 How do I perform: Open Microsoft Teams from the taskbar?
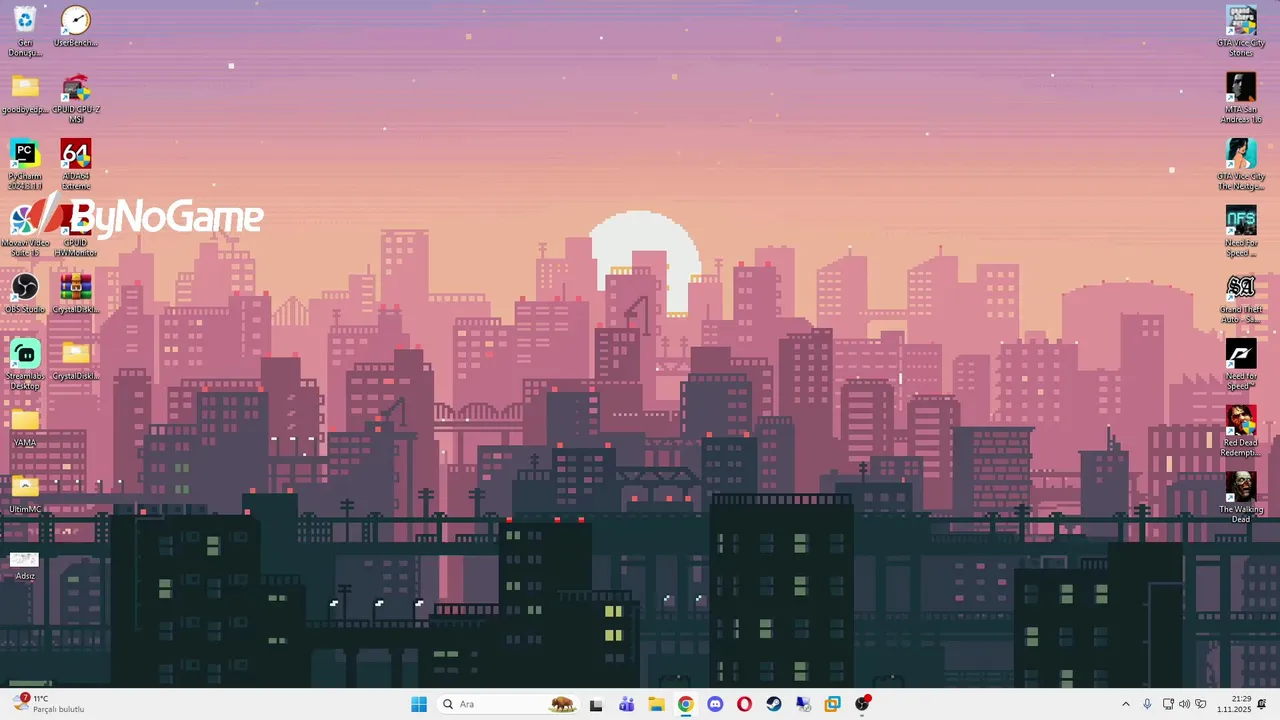coord(626,704)
